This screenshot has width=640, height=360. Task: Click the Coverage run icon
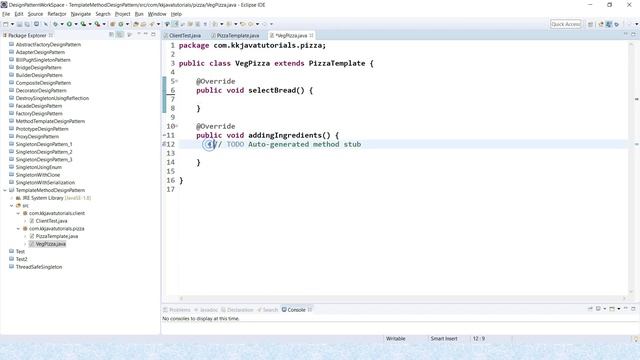[83, 24]
